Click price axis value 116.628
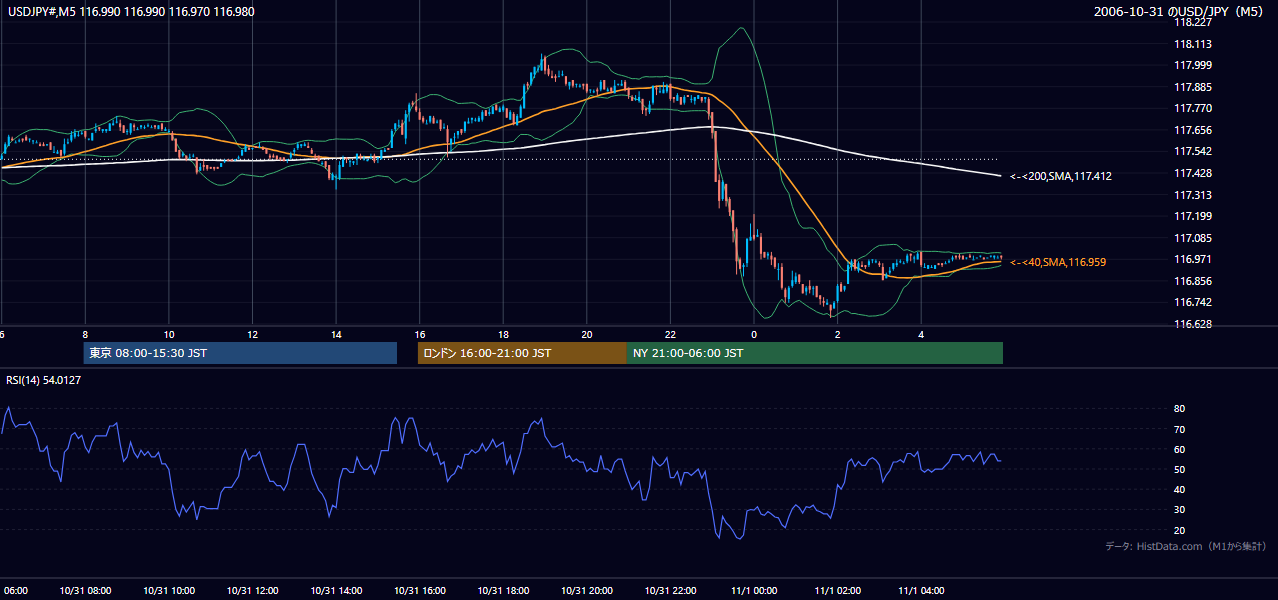 1193,324
